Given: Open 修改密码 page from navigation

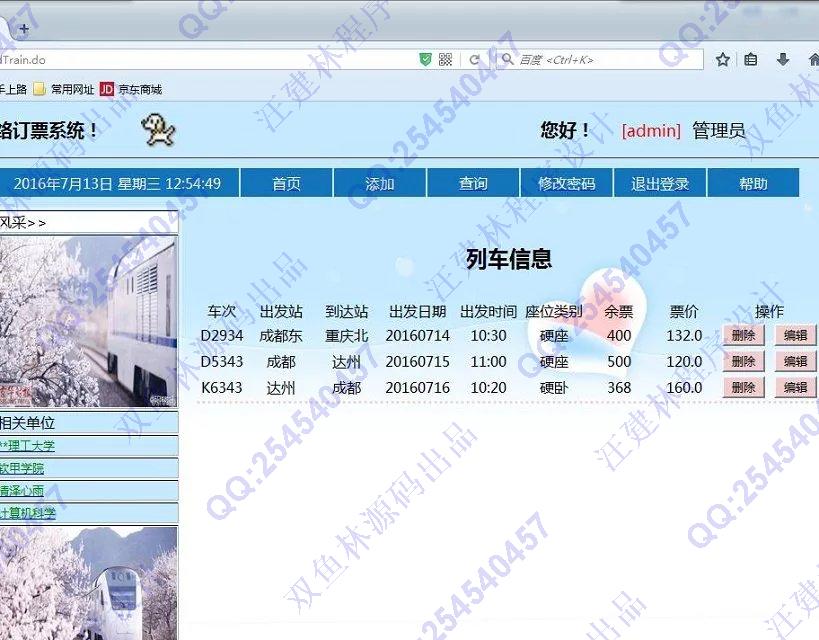Looking at the screenshot, I should [566, 183].
